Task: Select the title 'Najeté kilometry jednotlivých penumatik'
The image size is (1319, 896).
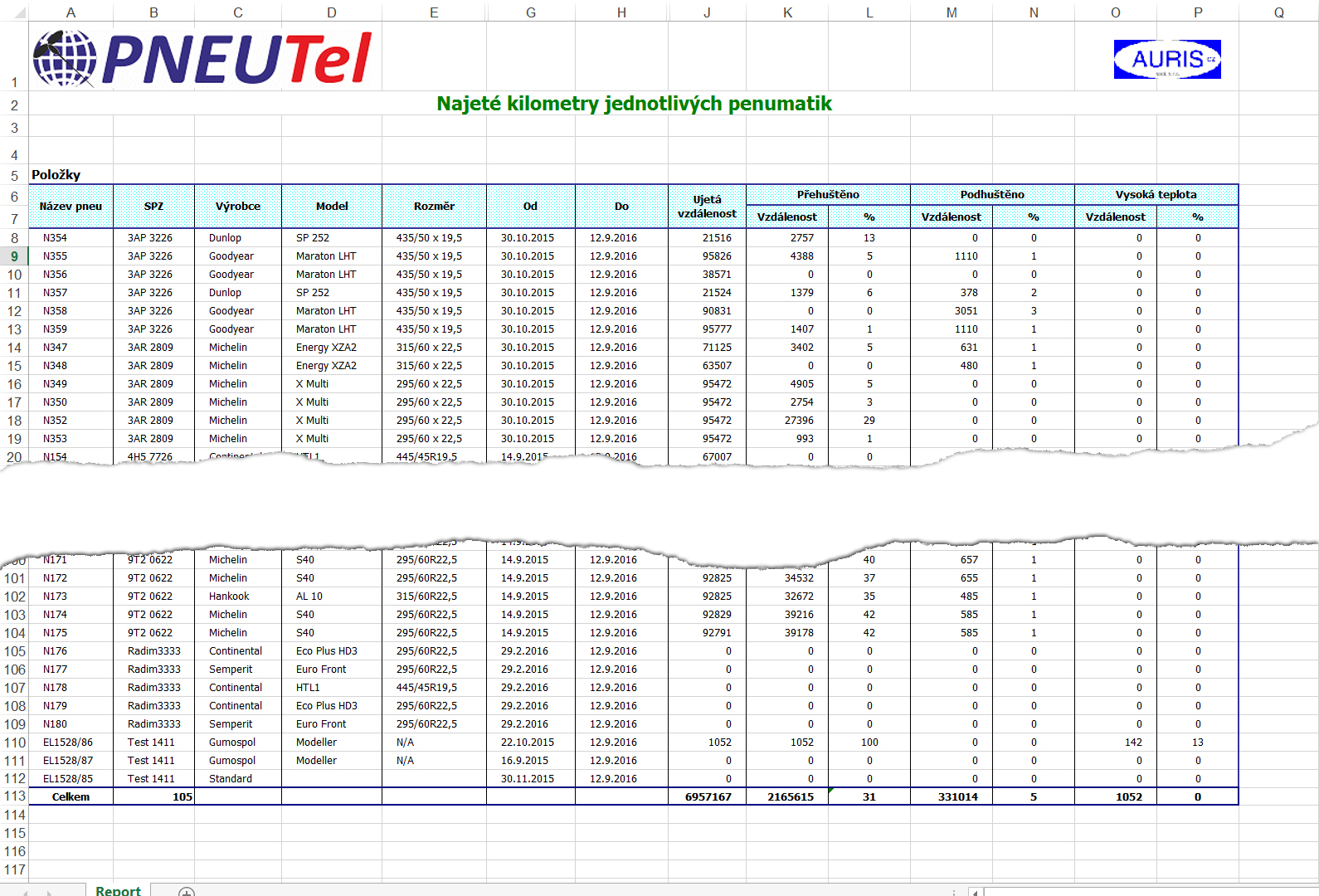Action: click(634, 104)
